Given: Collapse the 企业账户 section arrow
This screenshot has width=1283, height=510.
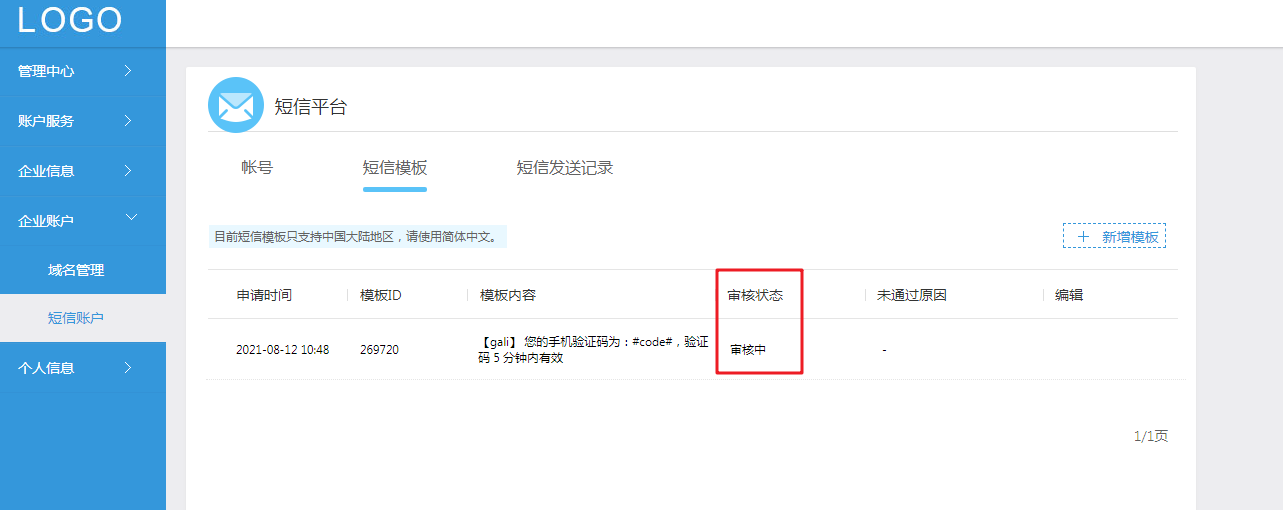Looking at the screenshot, I should click(131, 219).
